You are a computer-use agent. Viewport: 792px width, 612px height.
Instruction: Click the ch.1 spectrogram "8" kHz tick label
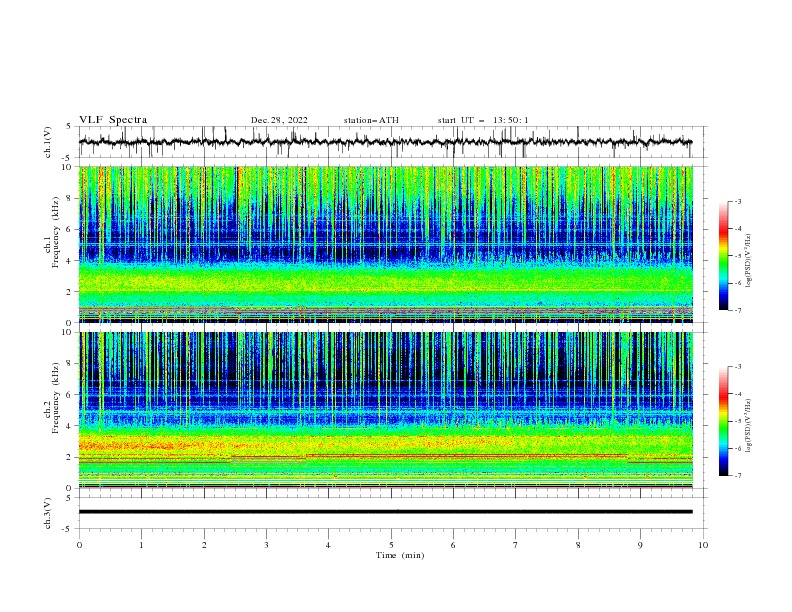pos(70,198)
